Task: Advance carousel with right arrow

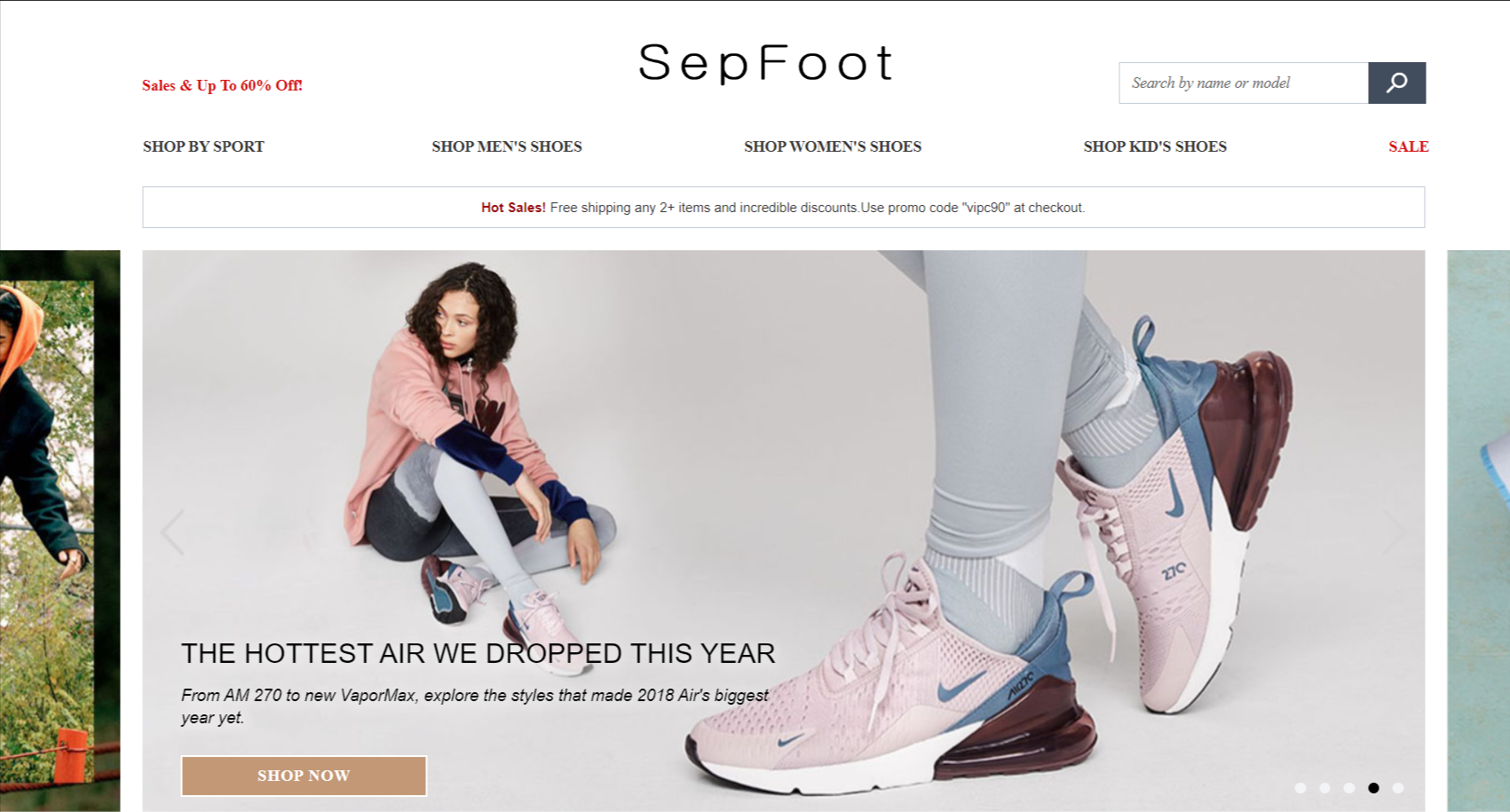Action: (1395, 532)
